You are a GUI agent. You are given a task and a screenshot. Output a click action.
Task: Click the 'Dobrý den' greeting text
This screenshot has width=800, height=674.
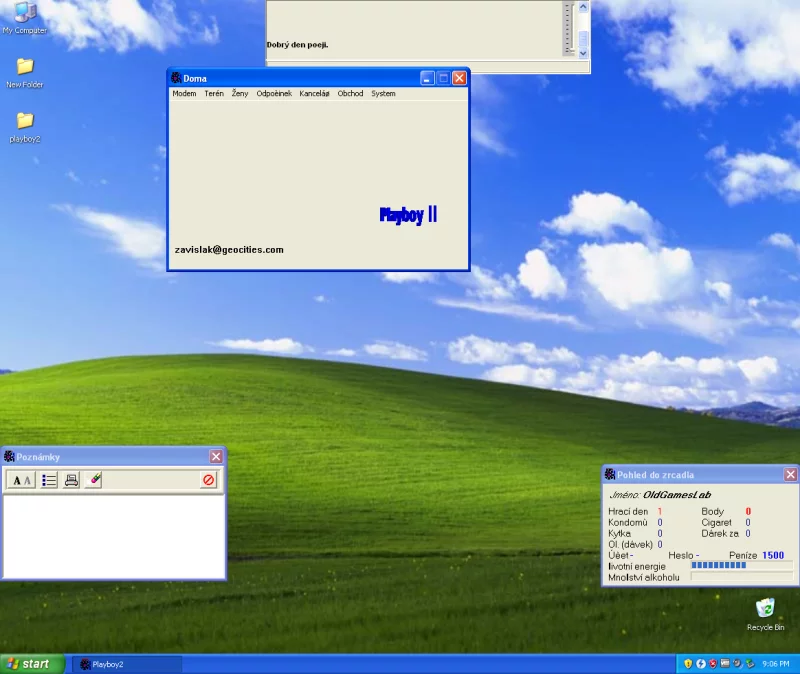297,45
